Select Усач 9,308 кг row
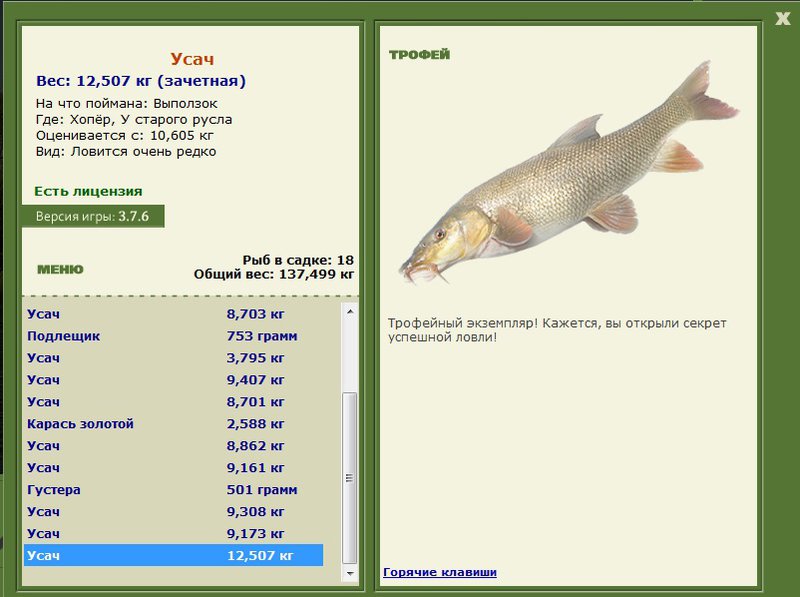Image resolution: width=800 pixels, height=597 pixels. pyautogui.click(x=173, y=511)
